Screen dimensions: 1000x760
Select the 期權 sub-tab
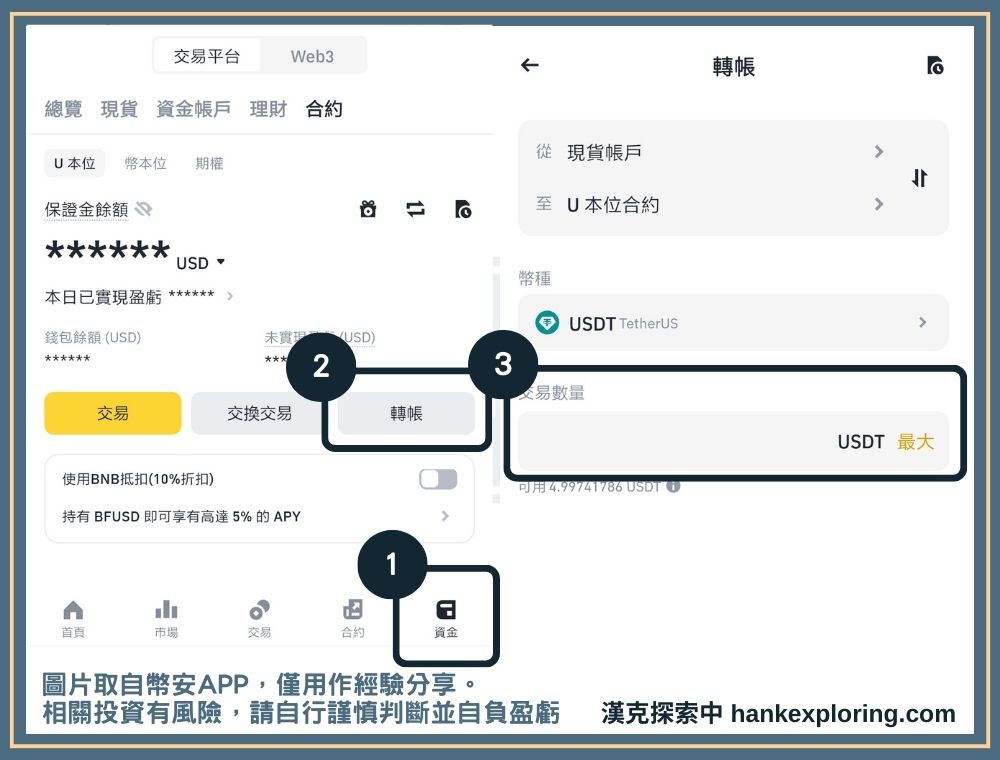coord(209,163)
